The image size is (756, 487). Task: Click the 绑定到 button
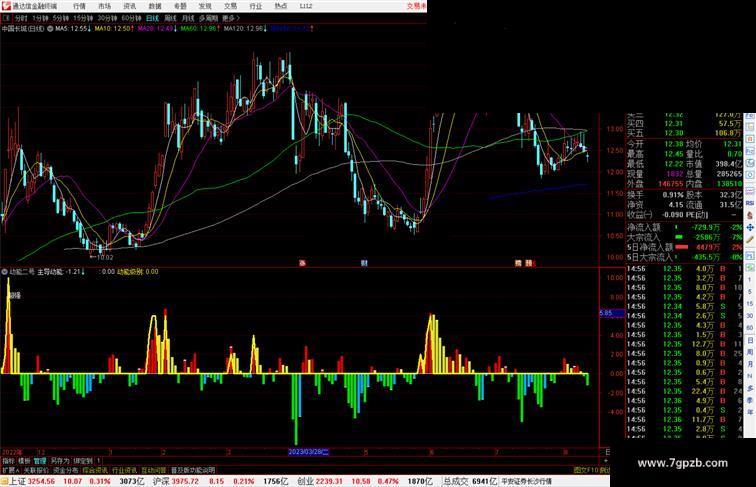pos(82,461)
